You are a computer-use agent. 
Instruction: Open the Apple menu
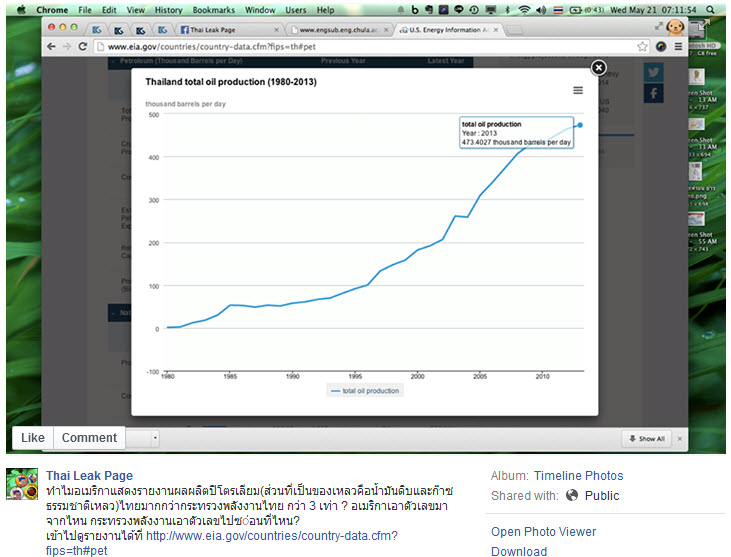click(x=21, y=10)
